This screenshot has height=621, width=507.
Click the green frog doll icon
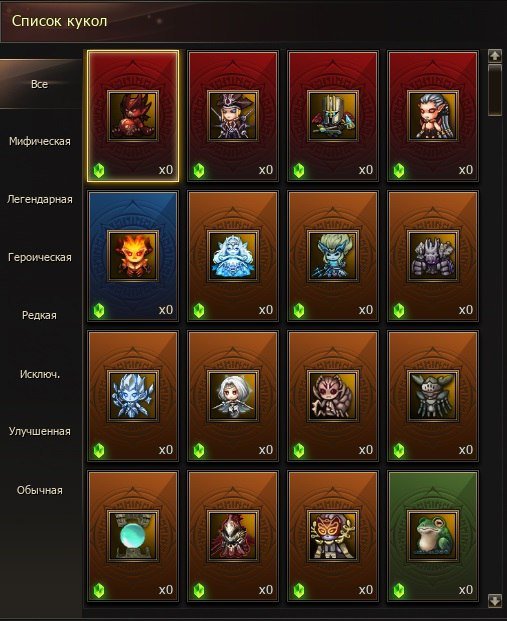[x=433, y=536]
